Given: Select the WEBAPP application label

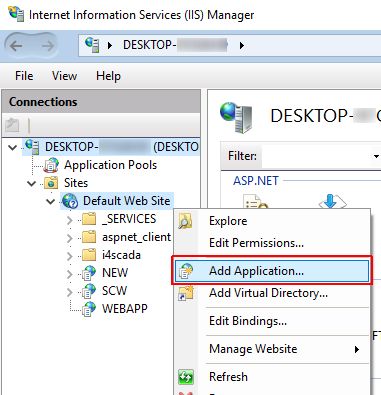Looking at the screenshot, I should 125,309.
